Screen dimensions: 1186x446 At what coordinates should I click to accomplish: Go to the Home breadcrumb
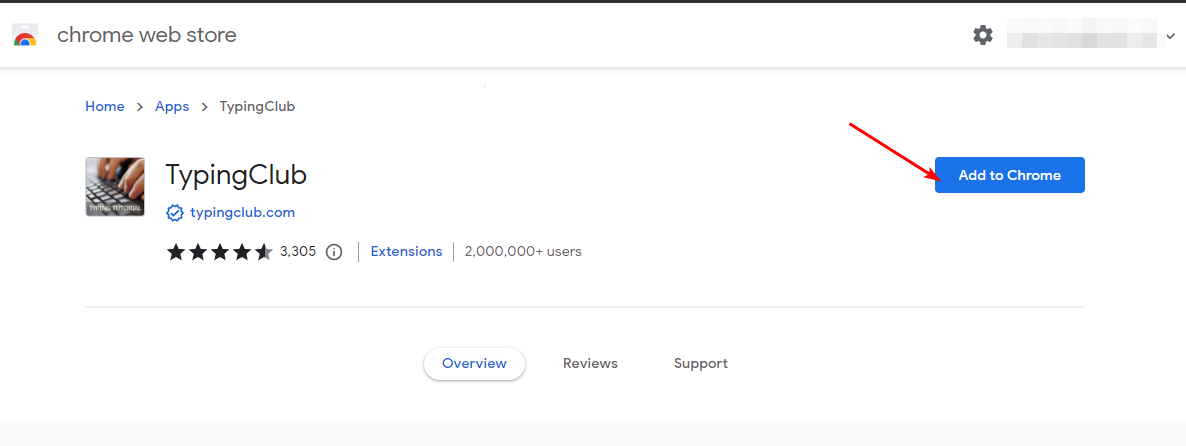pos(105,106)
